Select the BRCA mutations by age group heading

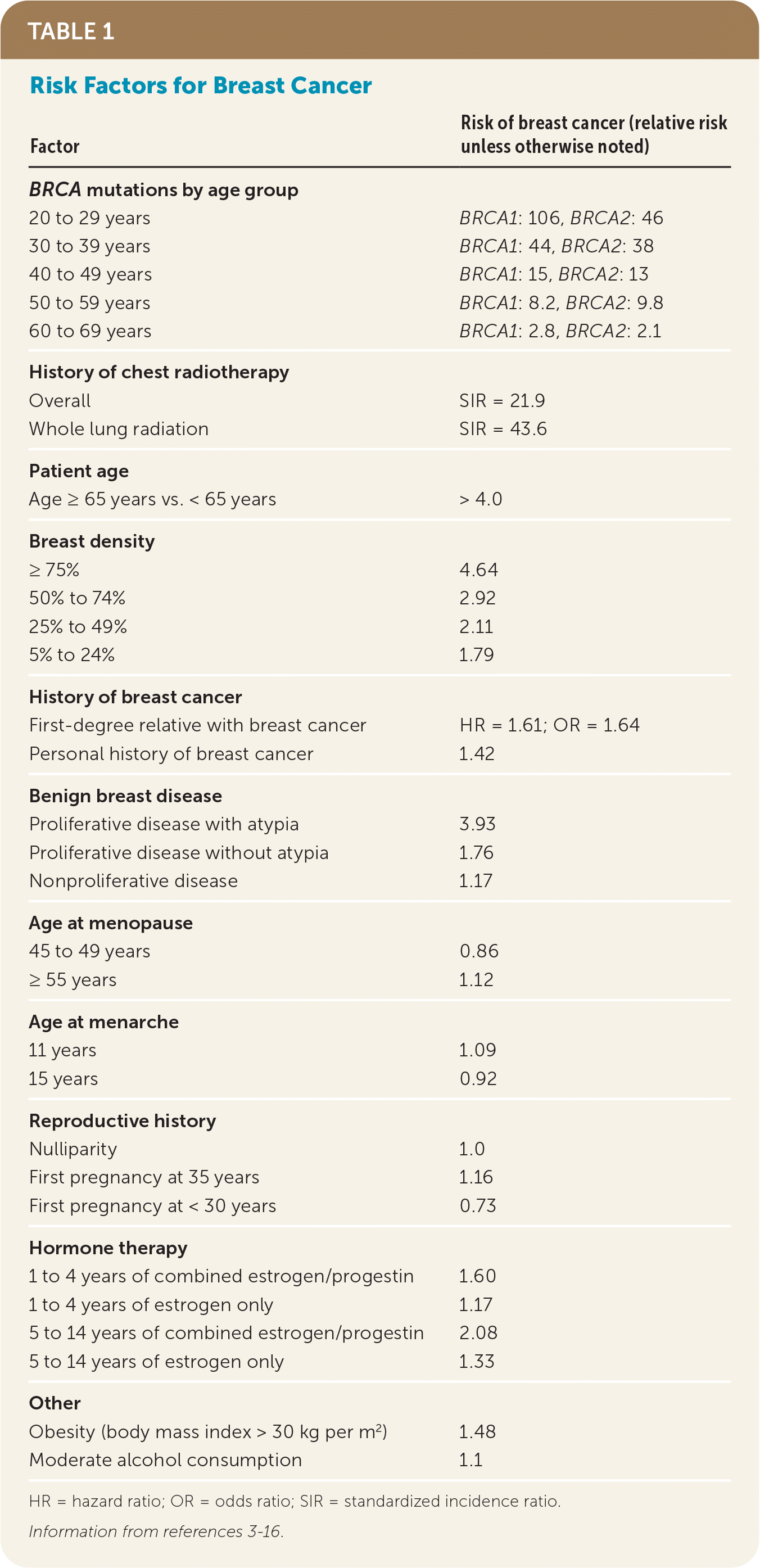point(164,190)
